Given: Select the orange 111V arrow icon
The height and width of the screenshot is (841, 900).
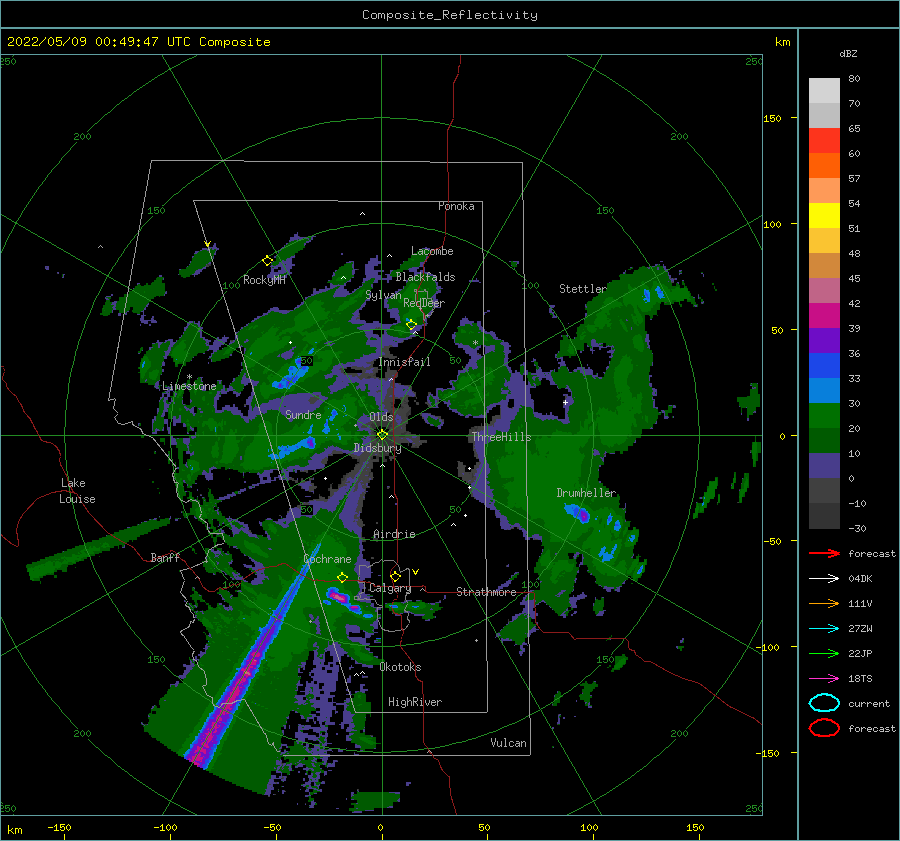Looking at the screenshot, I should click(824, 603).
